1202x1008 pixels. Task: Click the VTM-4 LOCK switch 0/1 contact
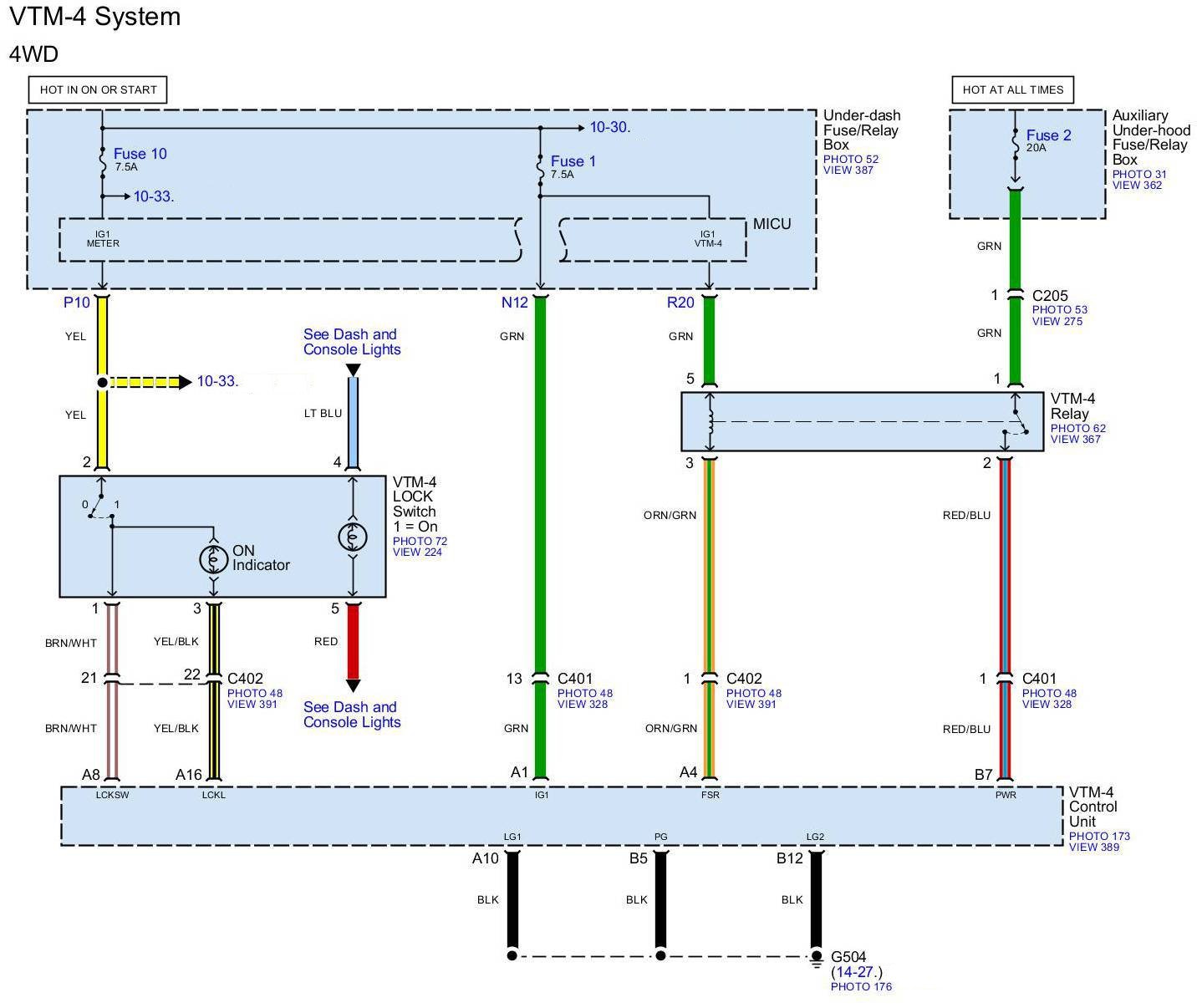pos(100,507)
